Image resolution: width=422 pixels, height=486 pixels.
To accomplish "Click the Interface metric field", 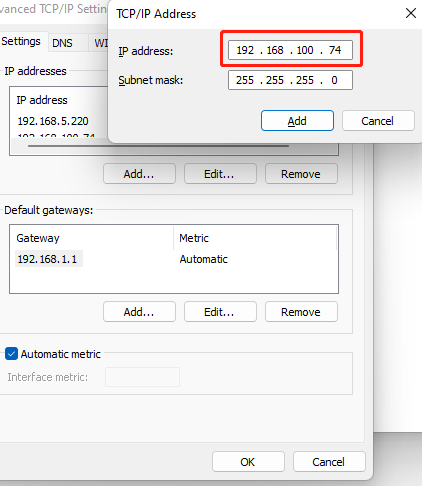I will coord(142,377).
